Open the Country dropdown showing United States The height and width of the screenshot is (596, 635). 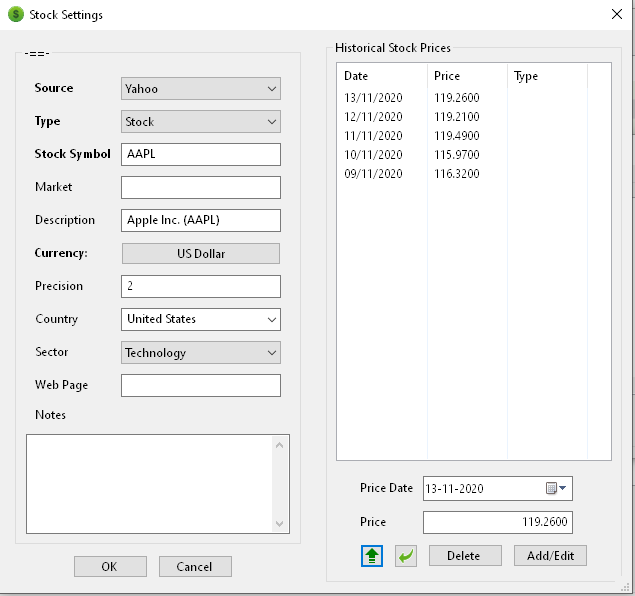(x=201, y=319)
